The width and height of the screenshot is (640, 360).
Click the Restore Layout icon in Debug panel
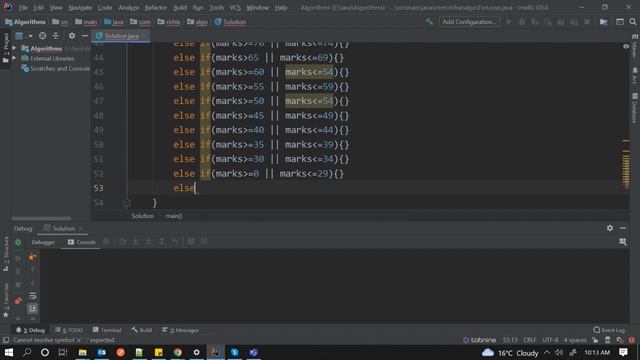click(623, 242)
